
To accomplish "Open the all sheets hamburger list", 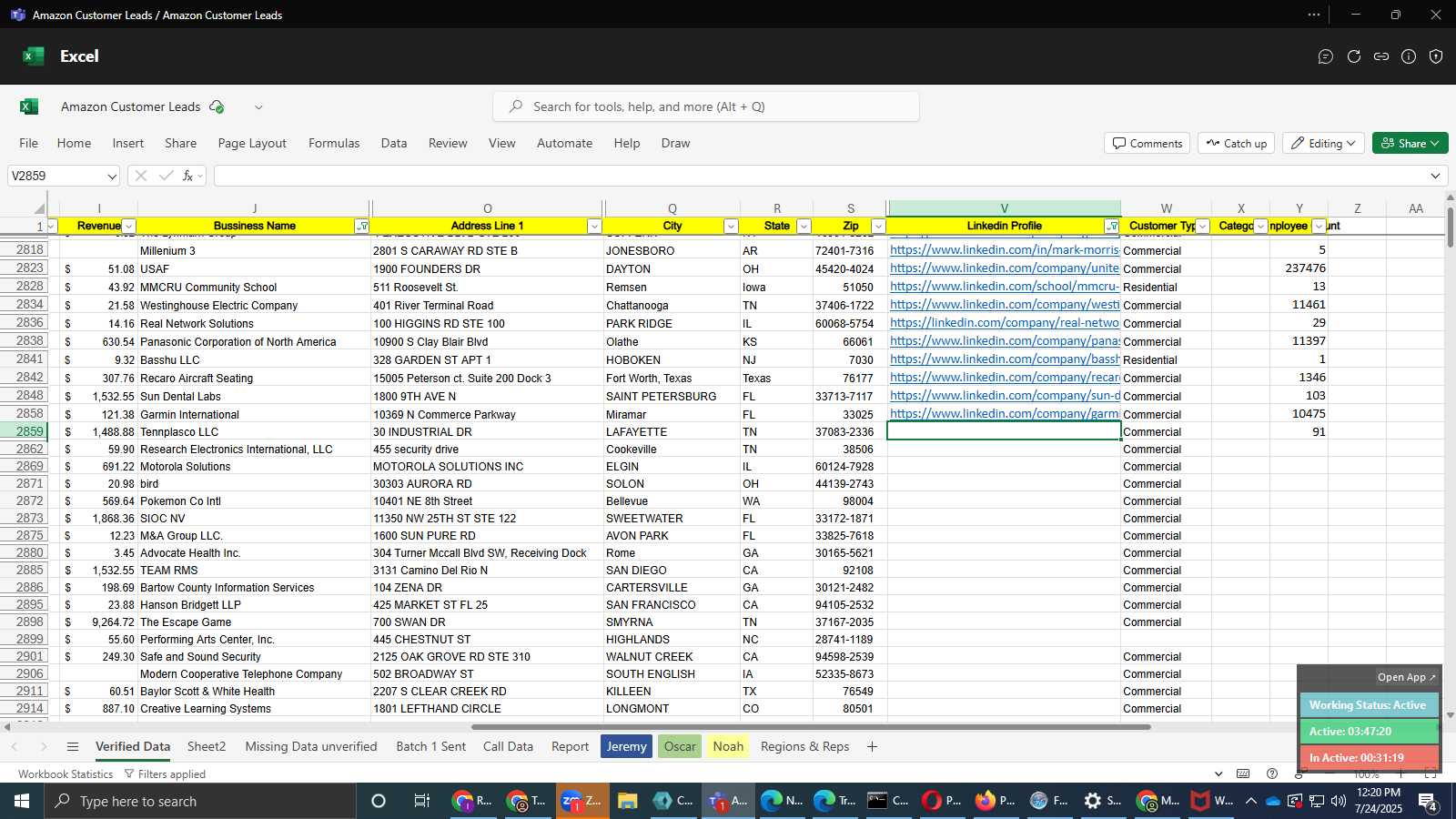I will pyautogui.click(x=73, y=746).
